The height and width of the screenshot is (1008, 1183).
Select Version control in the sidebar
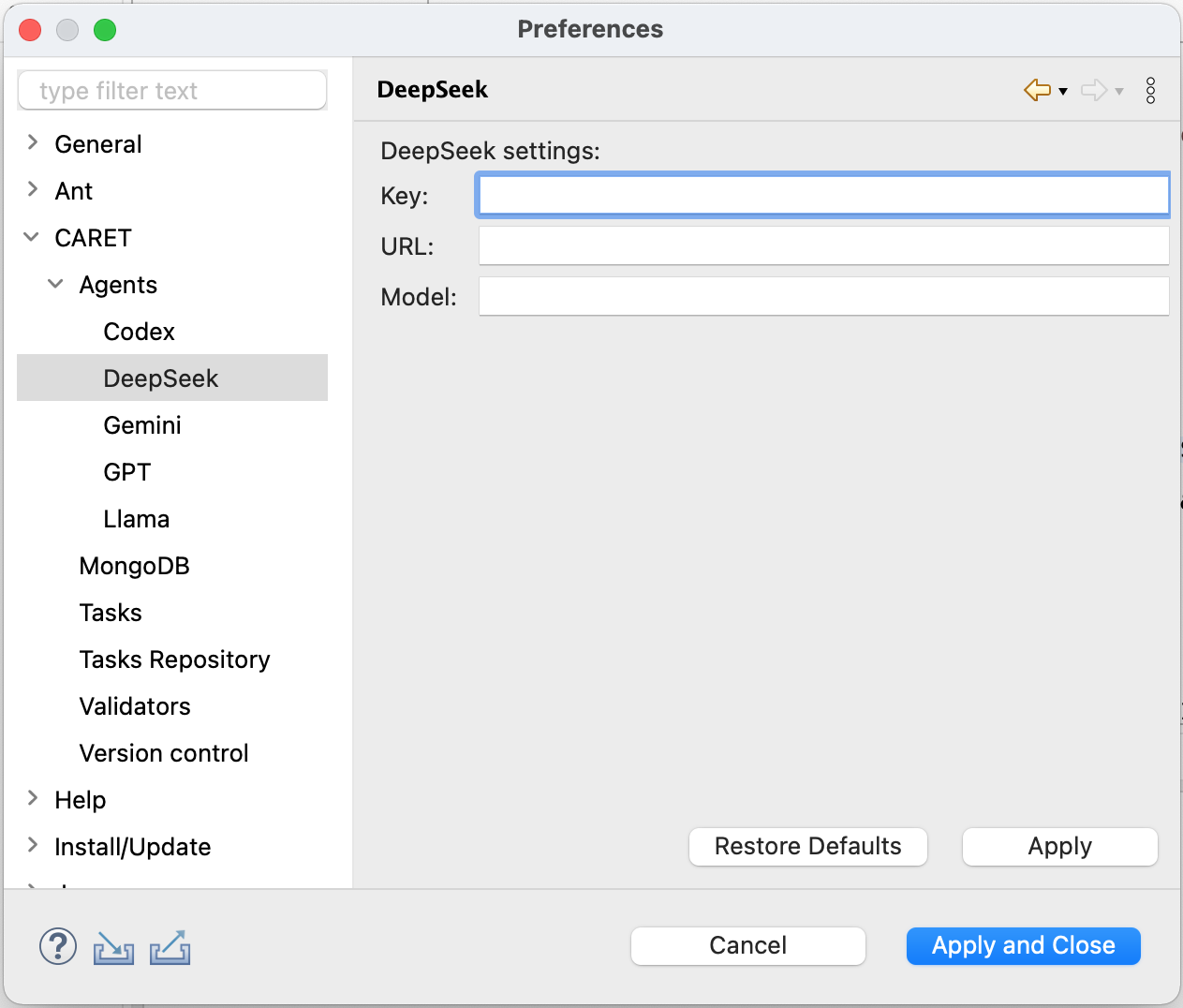(164, 752)
